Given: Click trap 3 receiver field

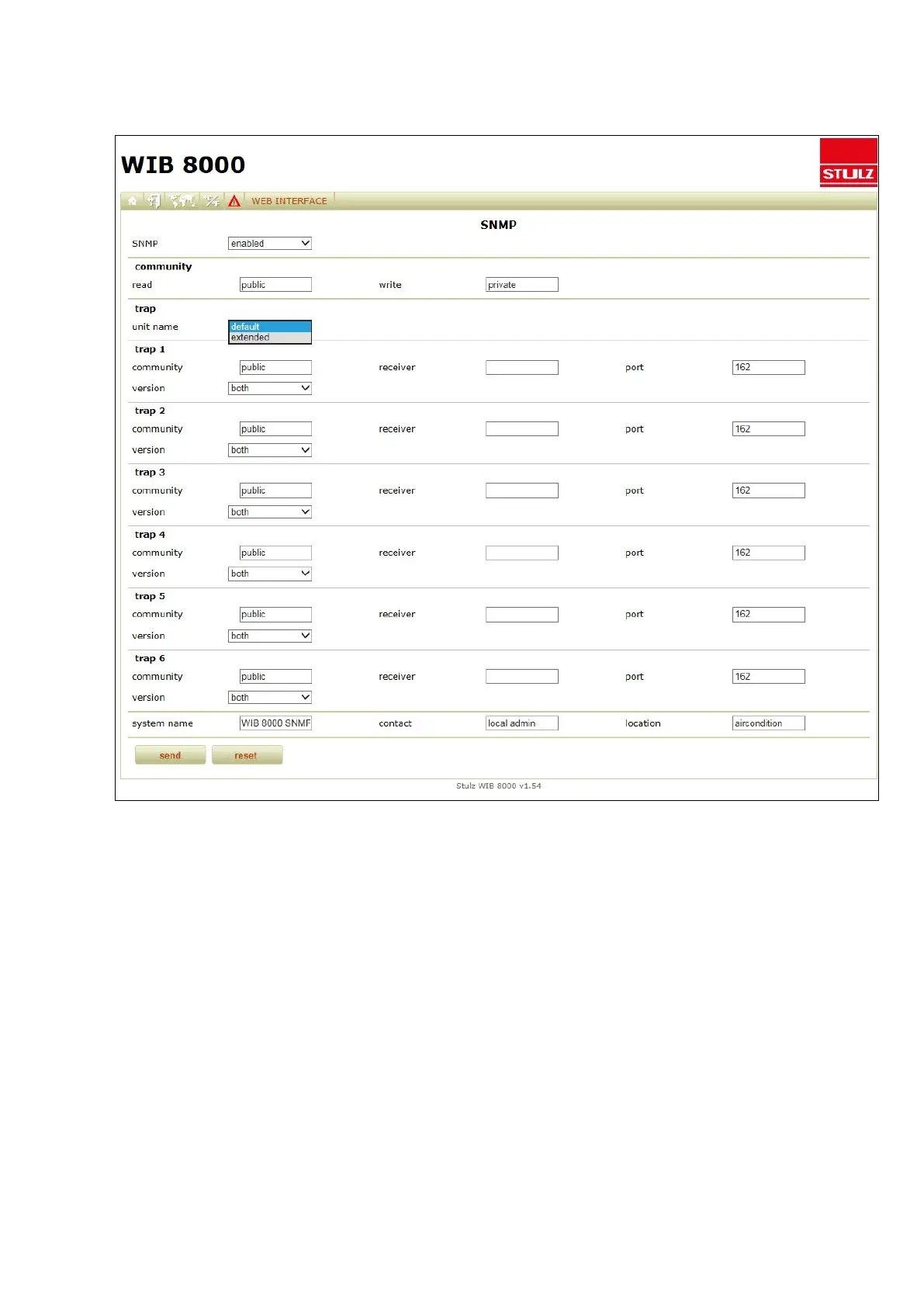Looking at the screenshot, I should coord(522,491).
